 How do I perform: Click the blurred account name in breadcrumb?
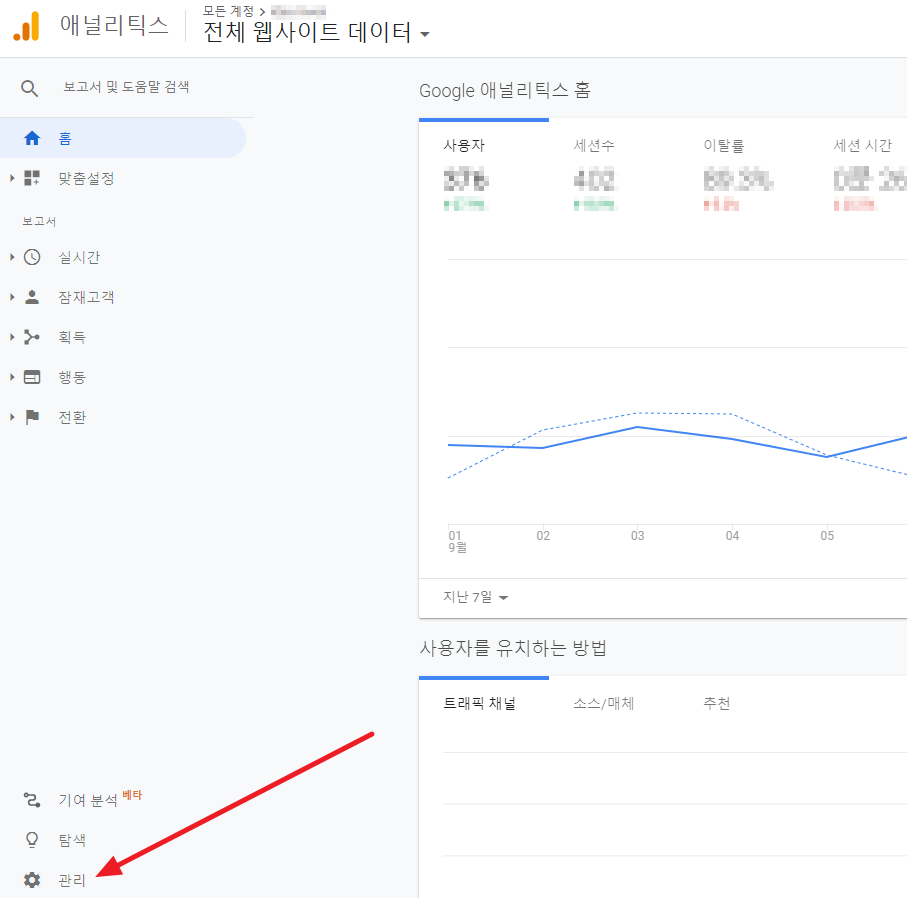pyautogui.click(x=298, y=11)
